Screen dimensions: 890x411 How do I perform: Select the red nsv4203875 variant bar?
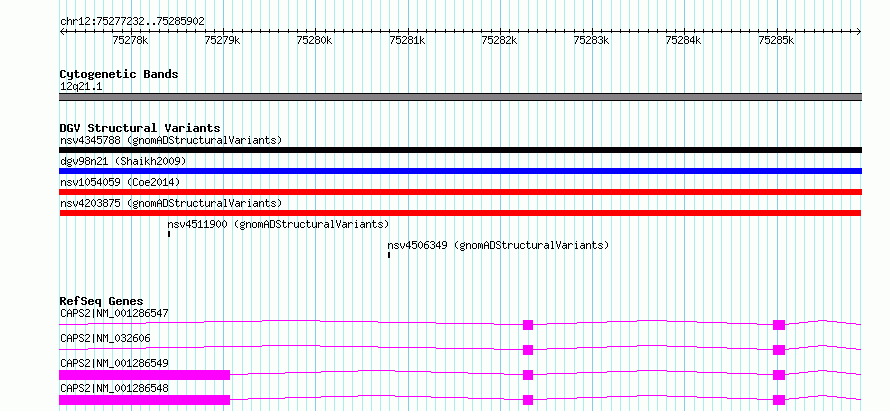click(x=460, y=213)
